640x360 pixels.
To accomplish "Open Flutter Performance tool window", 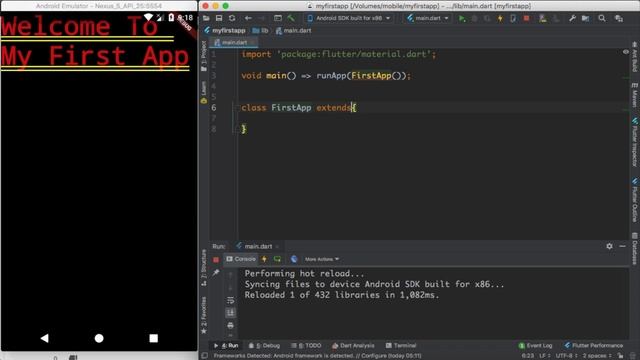I will (x=594, y=346).
